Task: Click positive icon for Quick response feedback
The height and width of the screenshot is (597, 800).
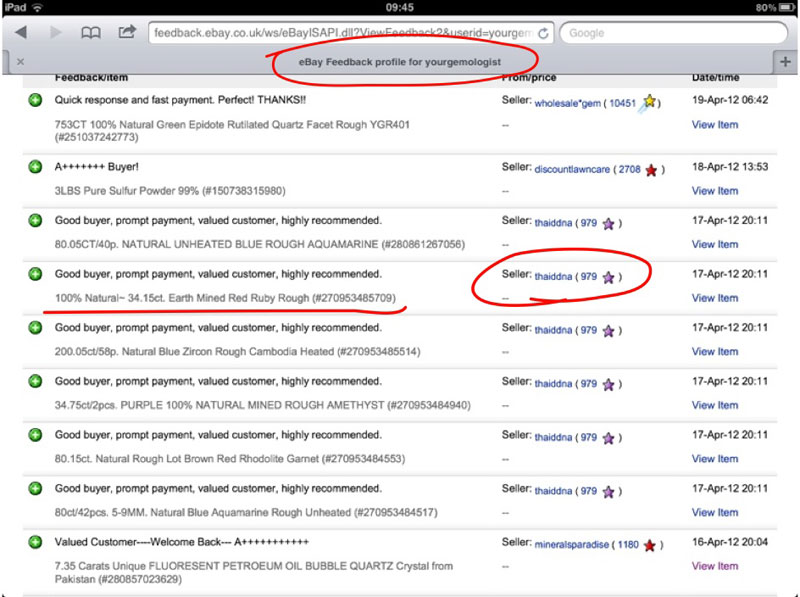Action: pyautogui.click(x=35, y=100)
